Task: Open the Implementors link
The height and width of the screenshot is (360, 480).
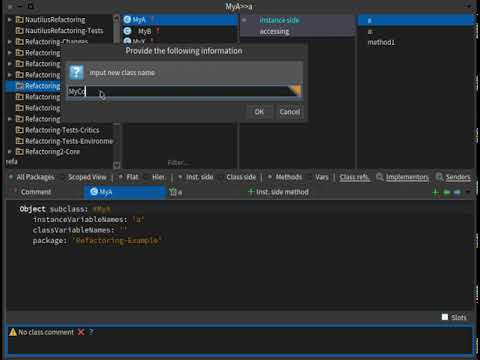Action: (407, 177)
